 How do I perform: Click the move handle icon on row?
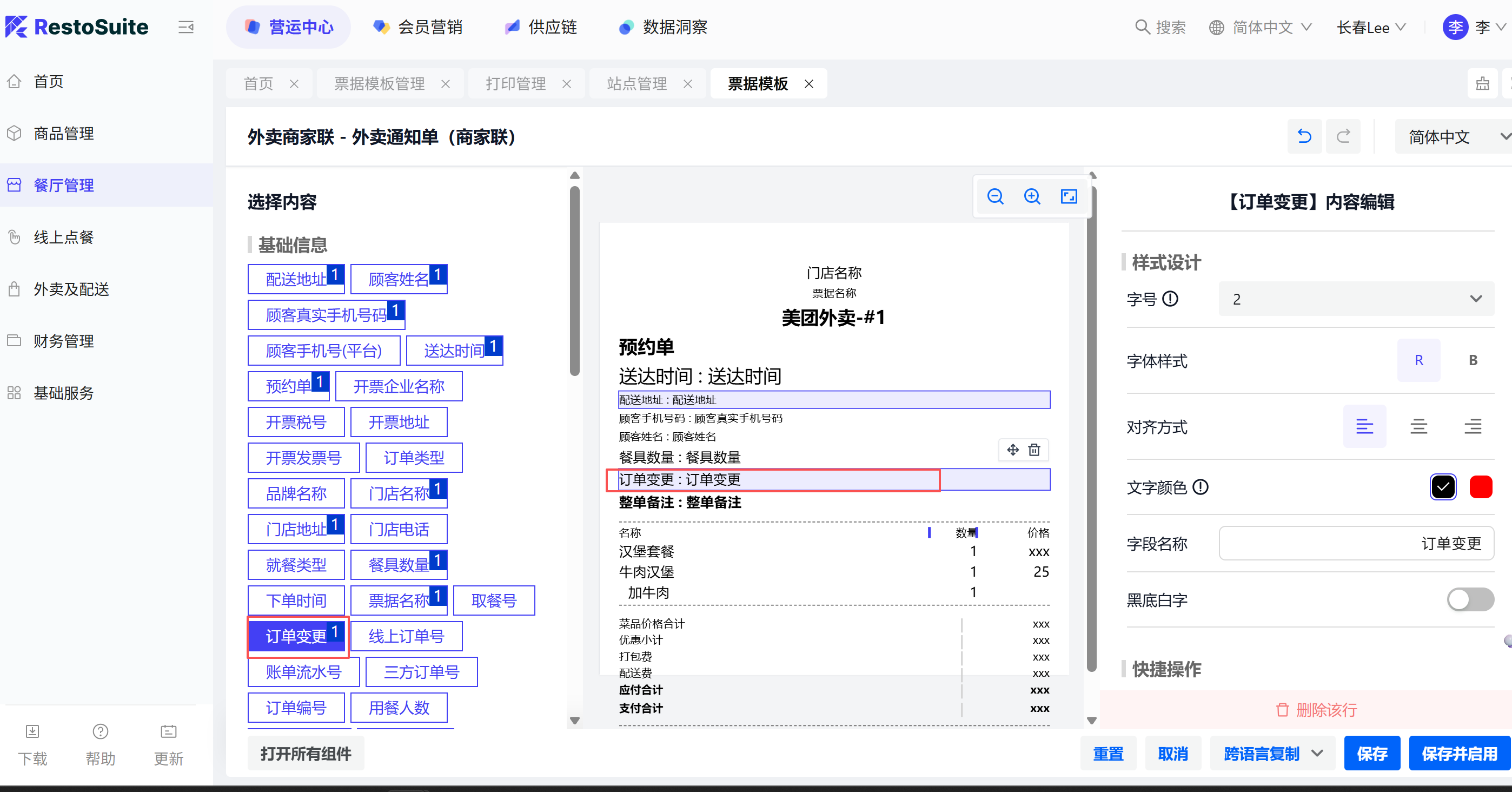click(x=1013, y=450)
